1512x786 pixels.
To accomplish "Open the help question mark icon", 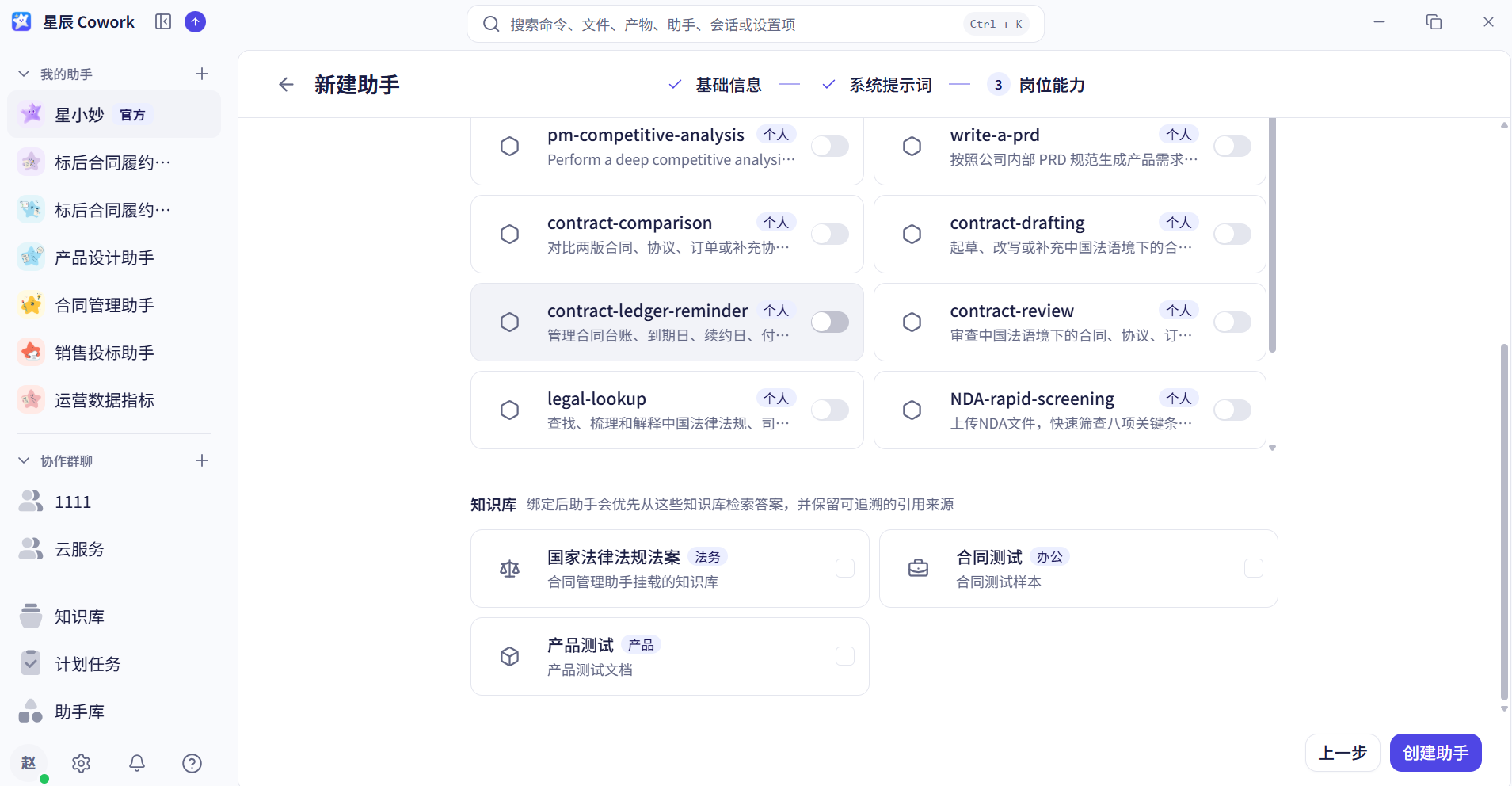I will tap(192, 763).
